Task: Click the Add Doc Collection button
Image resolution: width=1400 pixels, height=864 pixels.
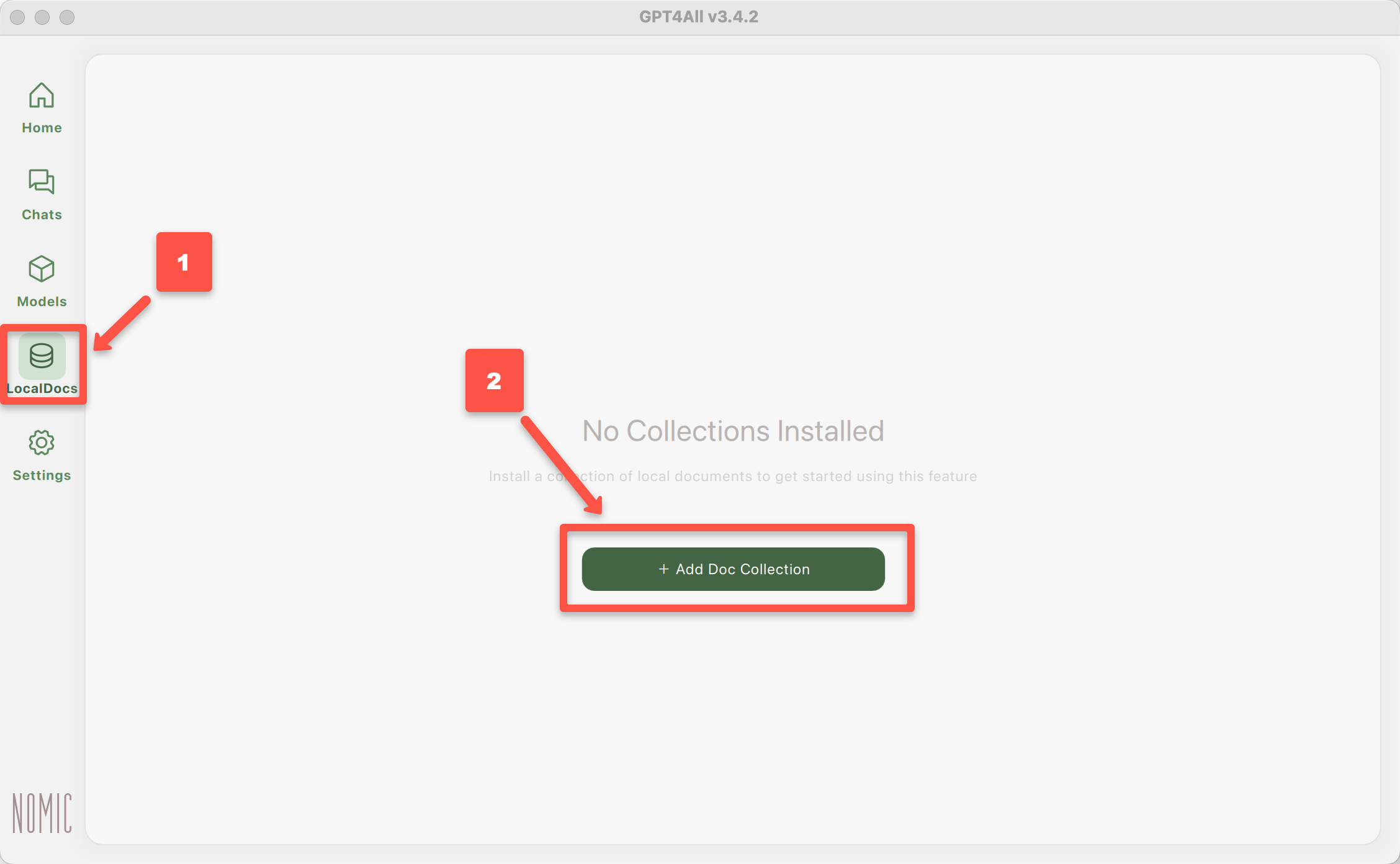Action: point(733,569)
